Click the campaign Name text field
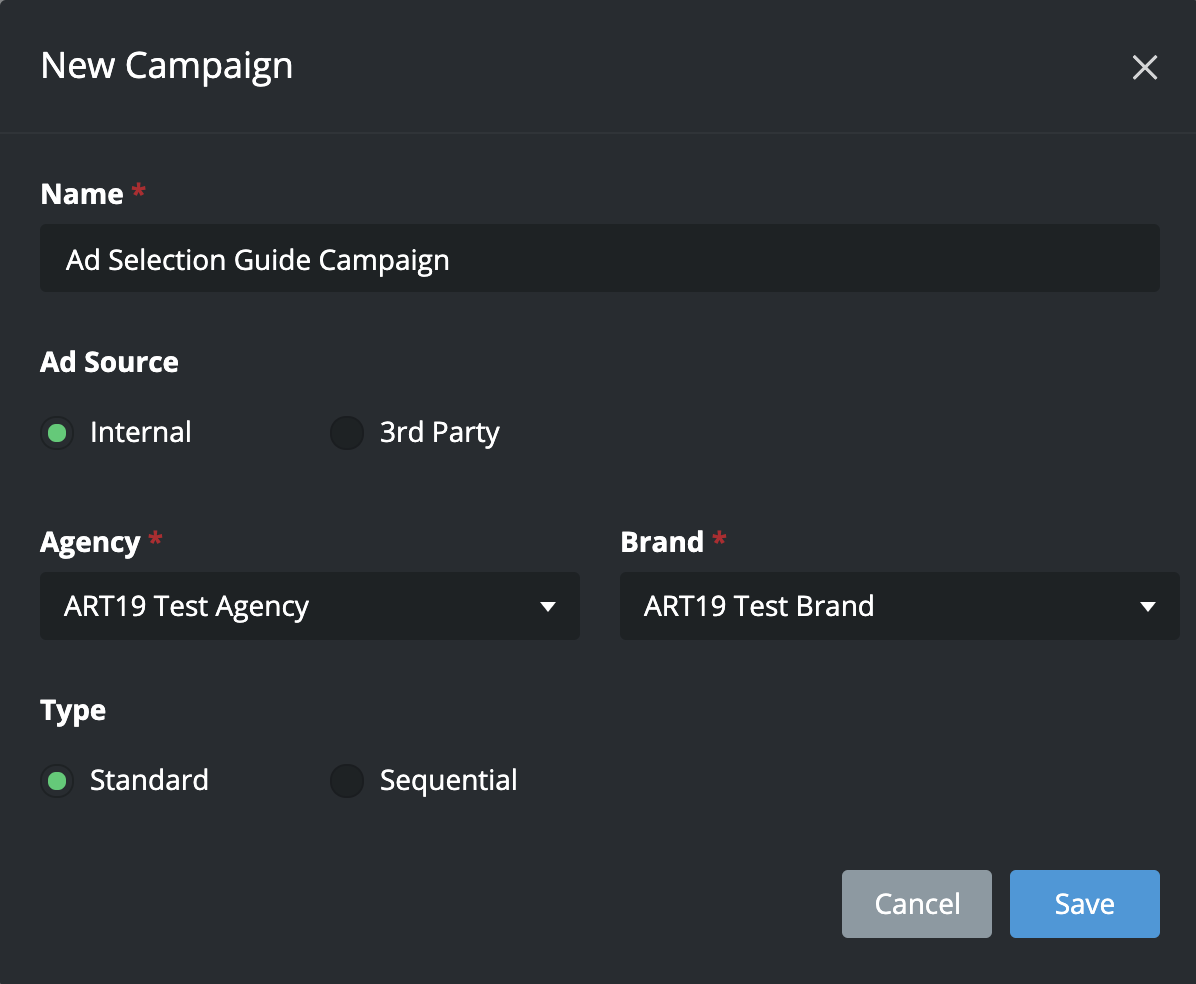Image resolution: width=1196 pixels, height=984 pixels. pos(600,259)
